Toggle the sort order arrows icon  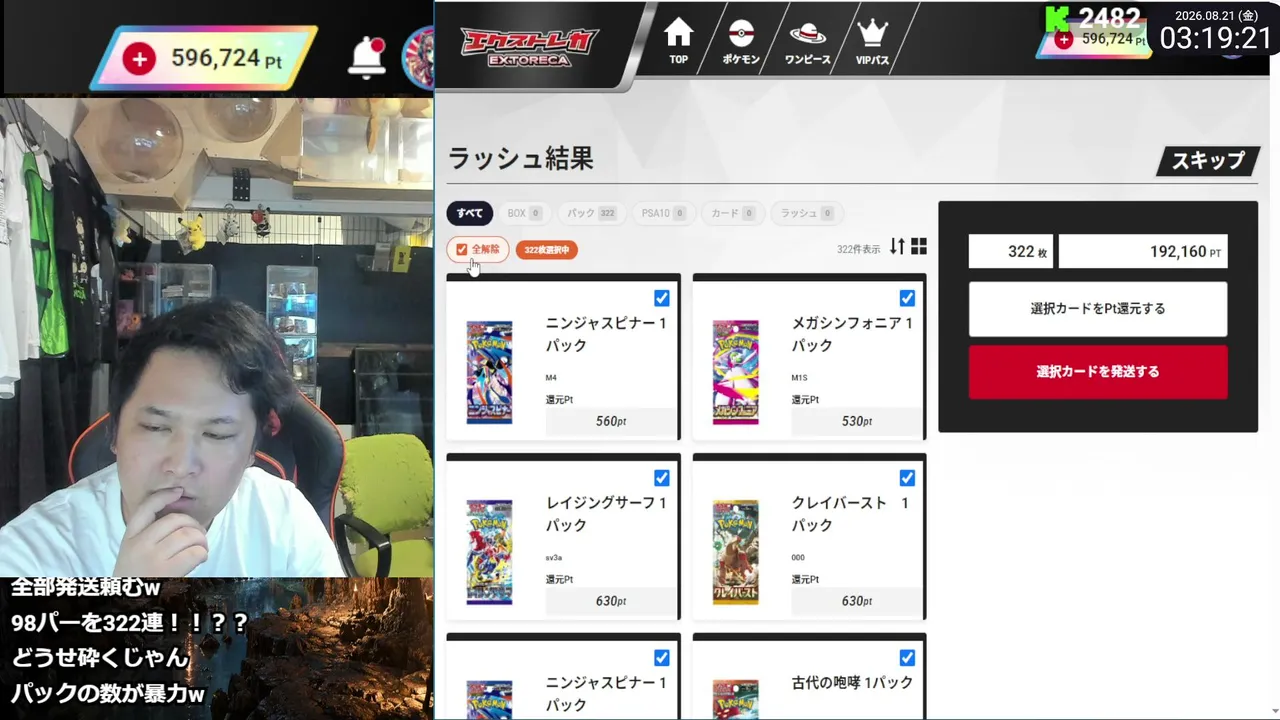pos(897,247)
